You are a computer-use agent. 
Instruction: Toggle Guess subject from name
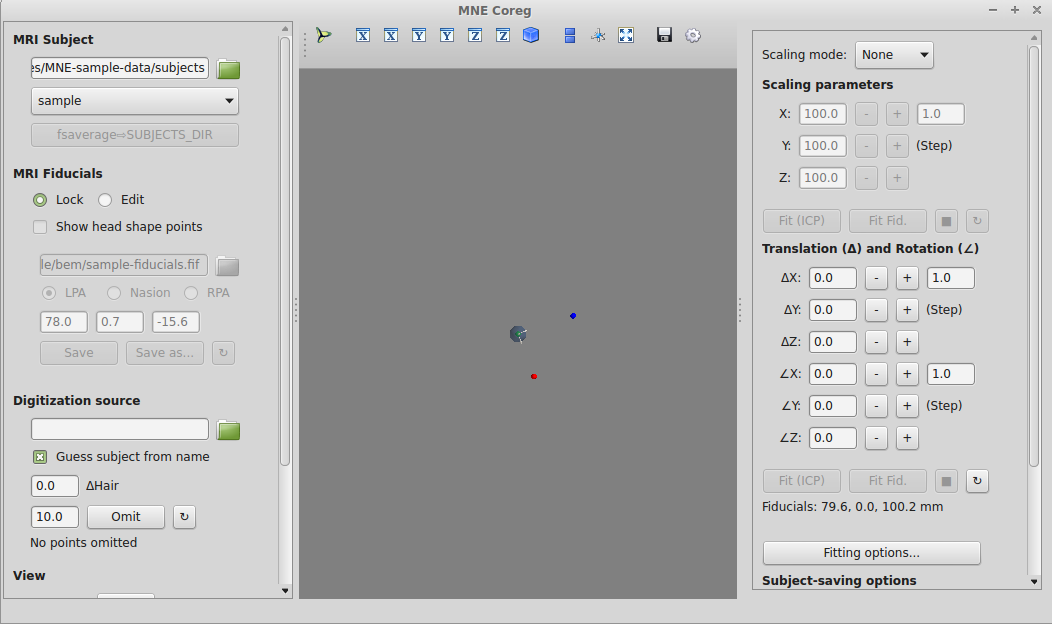pyautogui.click(x=39, y=455)
